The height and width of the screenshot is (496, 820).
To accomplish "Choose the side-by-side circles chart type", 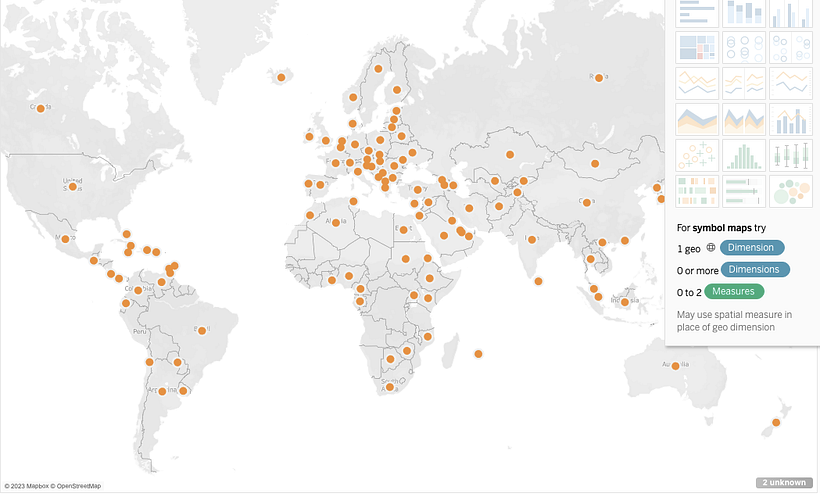I will 791,48.
